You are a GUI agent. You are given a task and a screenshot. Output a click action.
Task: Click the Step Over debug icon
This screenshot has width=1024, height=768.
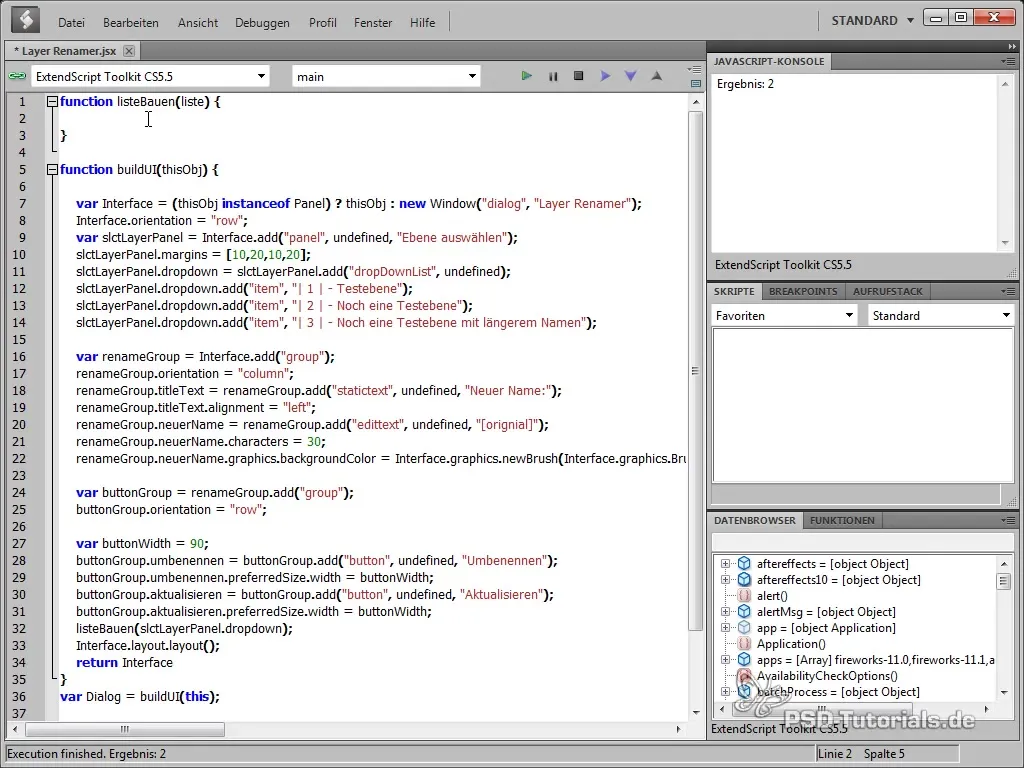605,76
